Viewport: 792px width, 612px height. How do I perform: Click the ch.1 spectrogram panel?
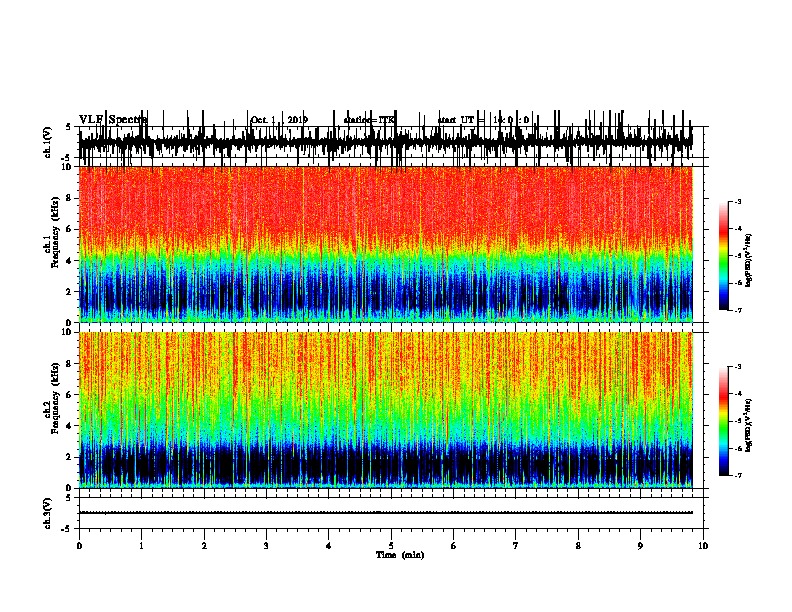(385, 244)
